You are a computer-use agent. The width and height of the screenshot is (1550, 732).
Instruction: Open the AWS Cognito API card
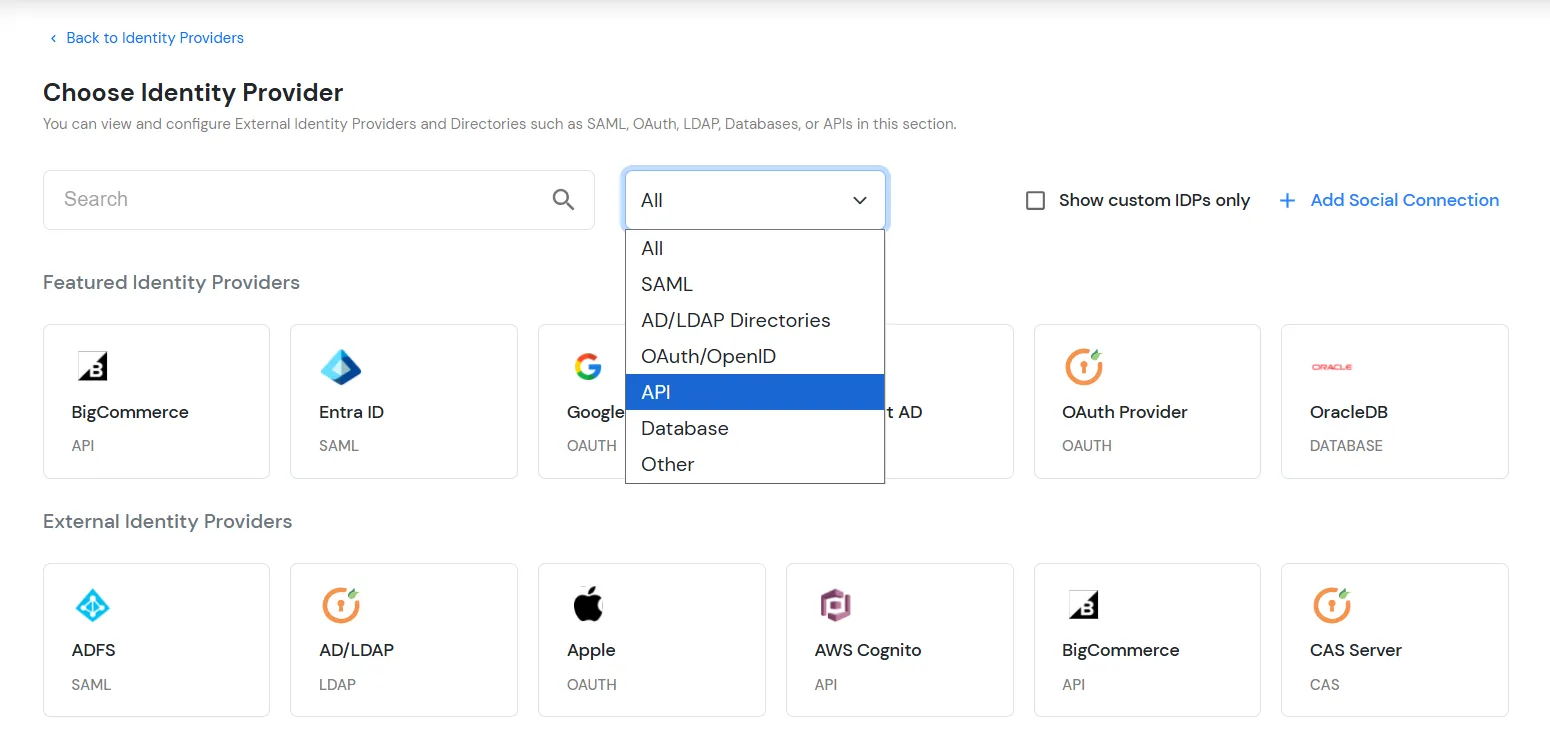[x=900, y=640]
